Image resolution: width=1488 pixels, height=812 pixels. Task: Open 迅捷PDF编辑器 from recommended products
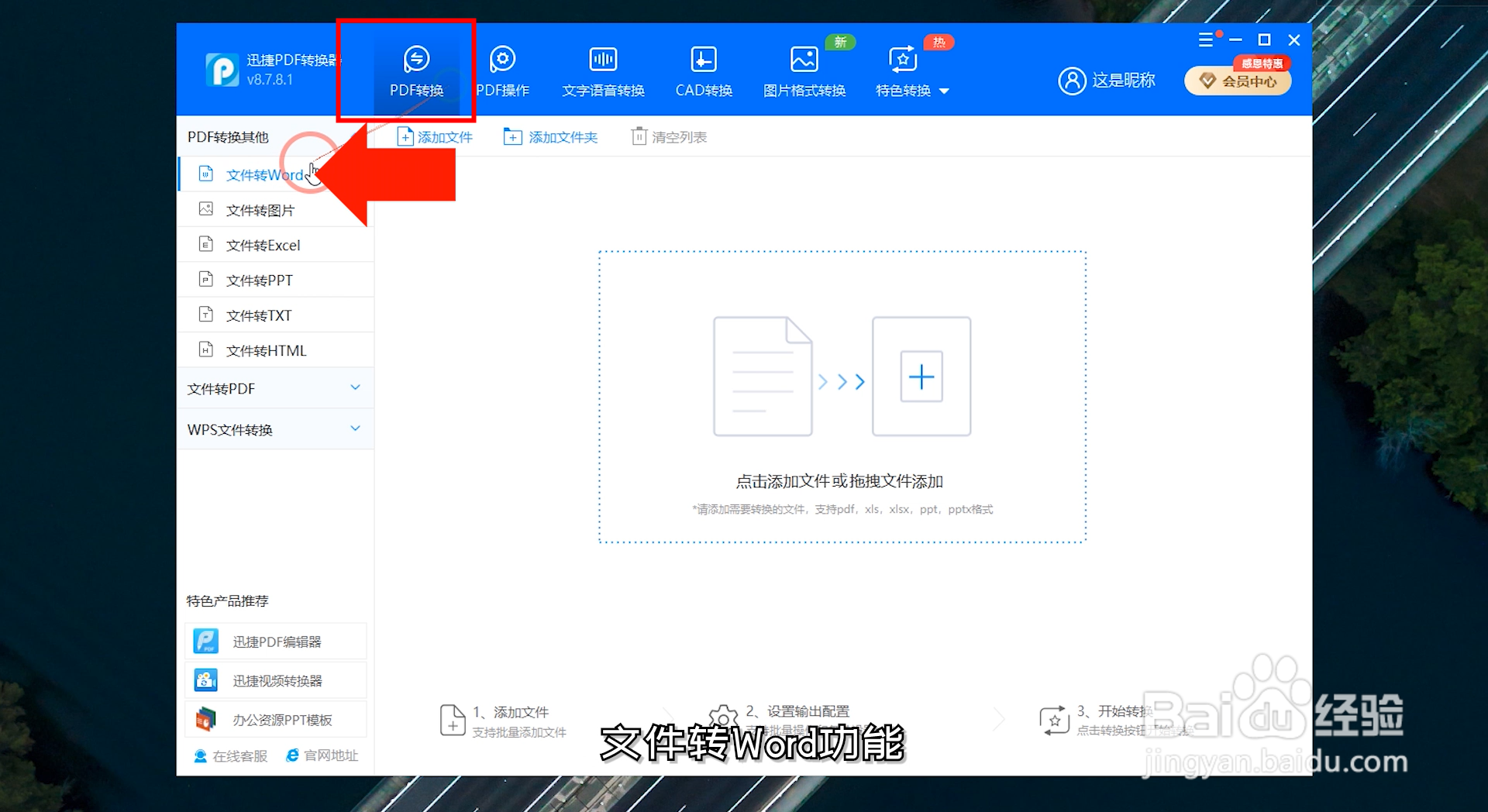coord(275,641)
